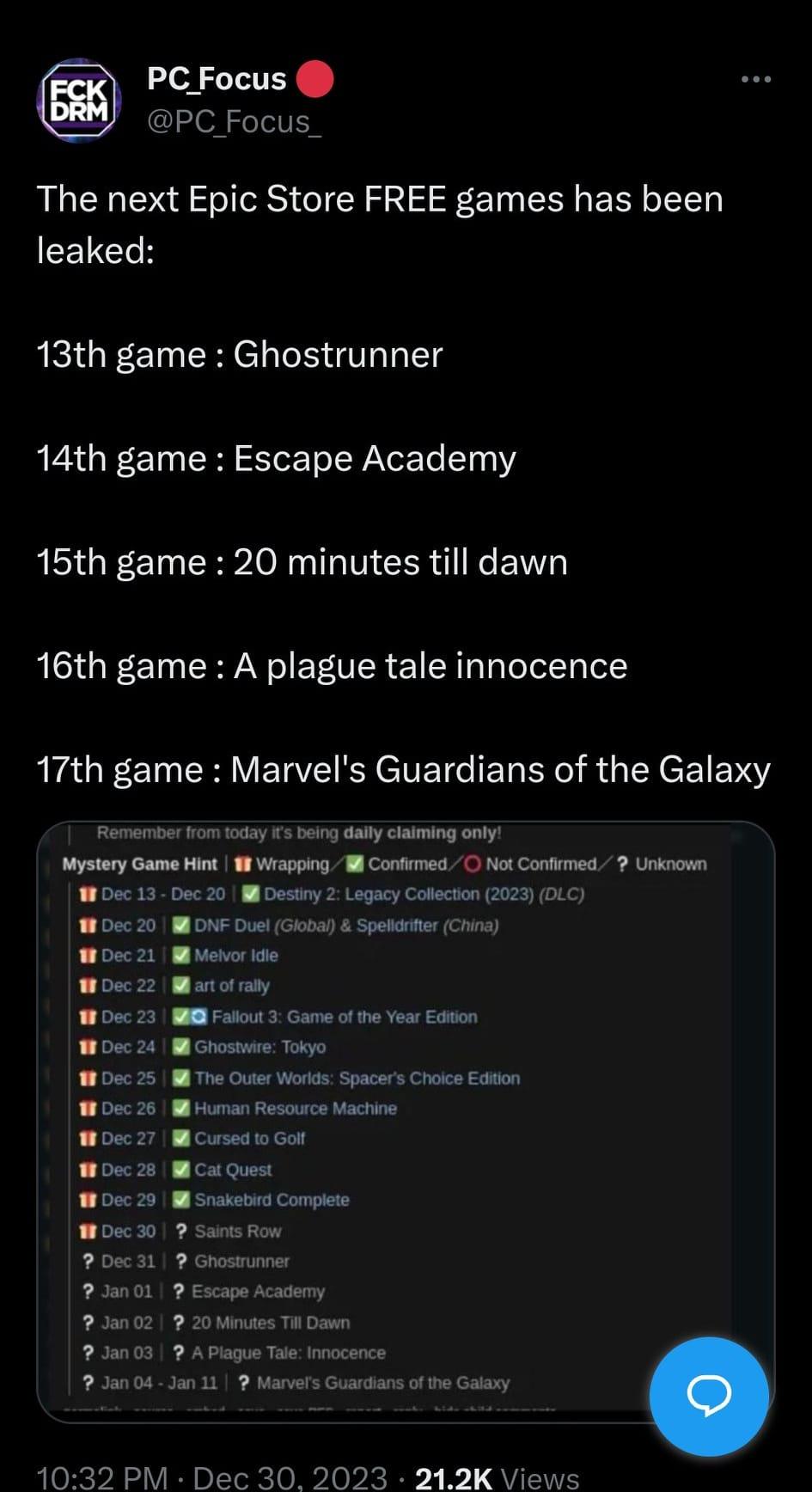The width and height of the screenshot is (812, 1492).
Task: Open the tweet's three-dot options menu
Action: [x=754, y=78]
